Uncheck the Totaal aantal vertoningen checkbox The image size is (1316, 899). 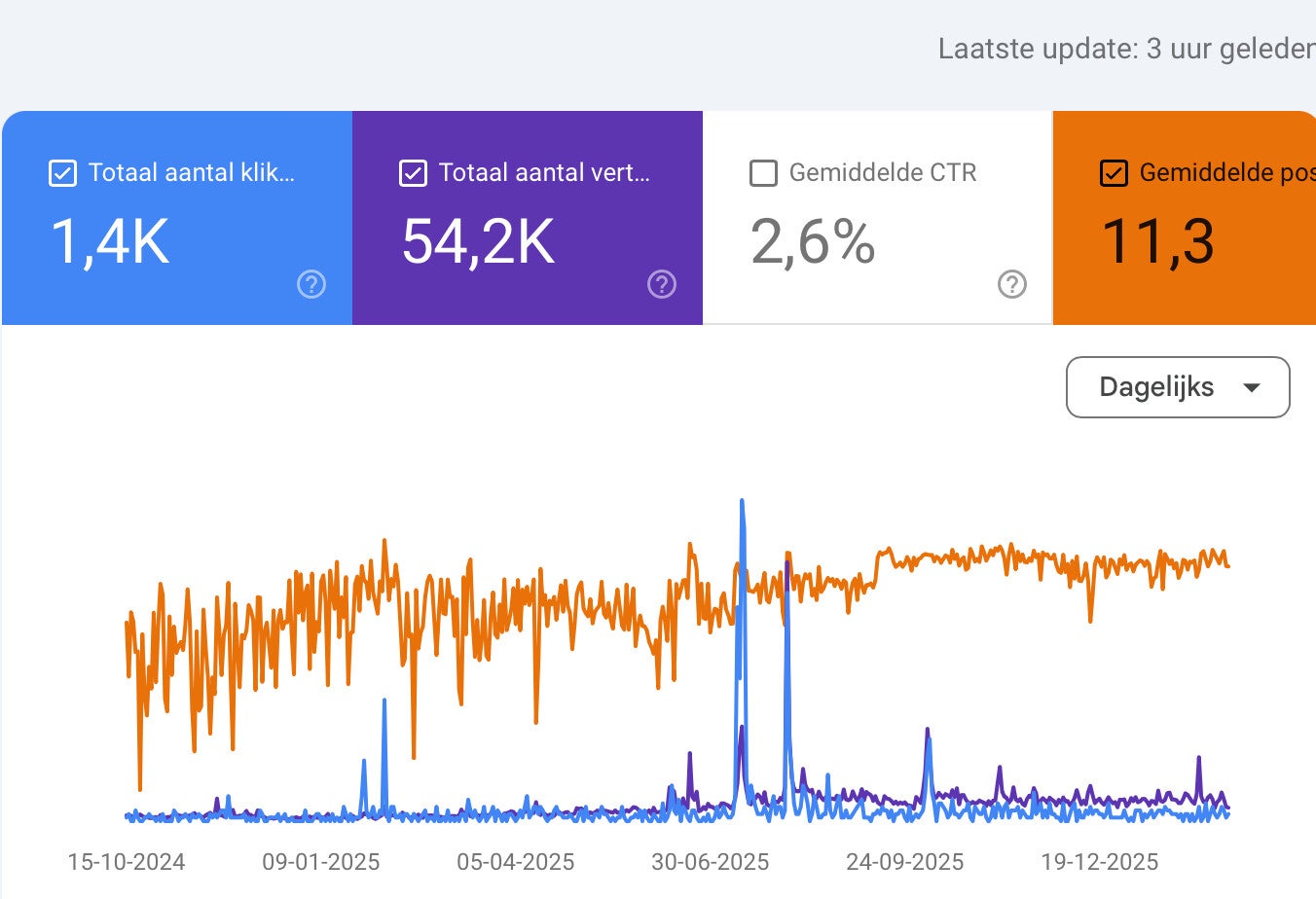click(413, 173)
